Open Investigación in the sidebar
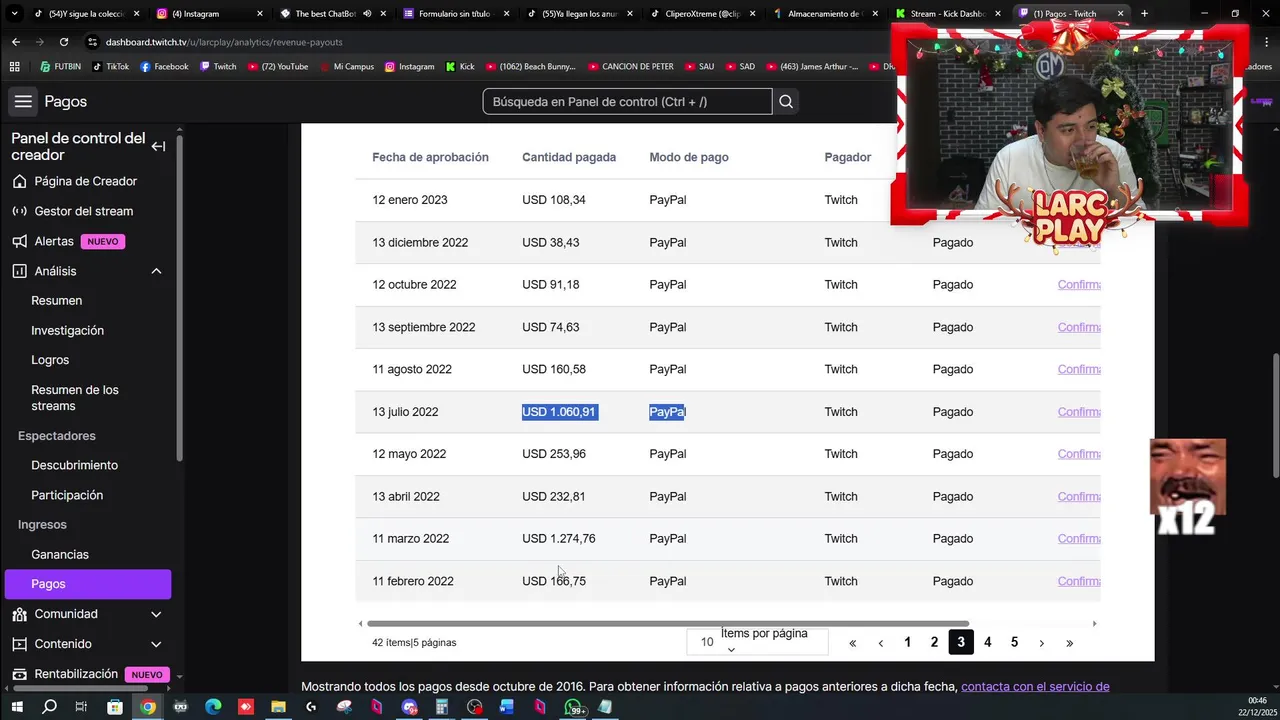 (x=67, y=331)
